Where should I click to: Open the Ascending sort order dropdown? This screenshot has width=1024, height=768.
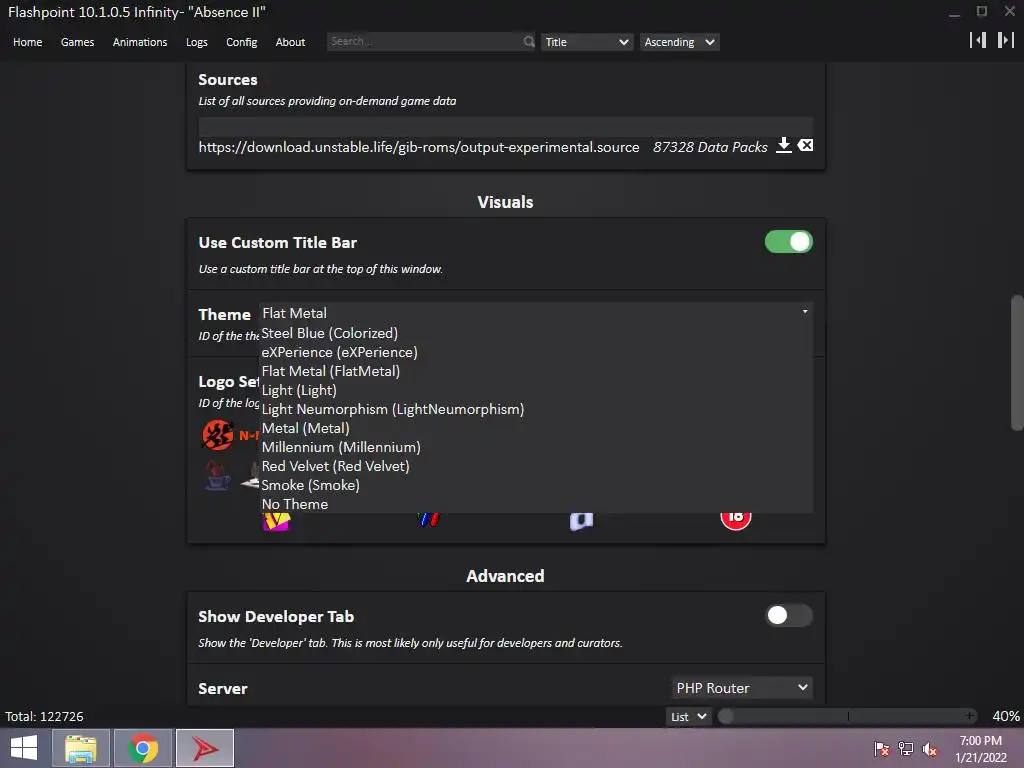click(x=679, y=42)
